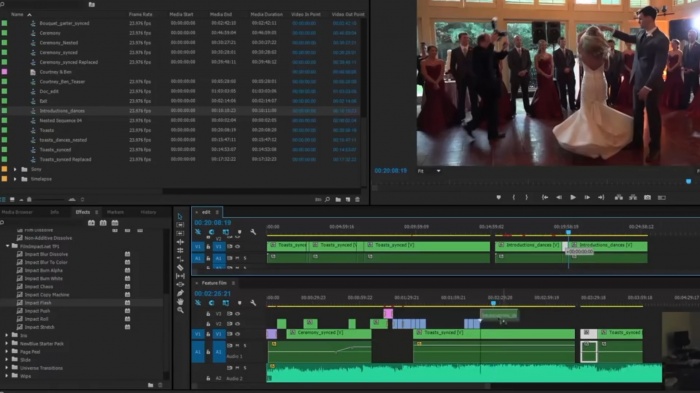Toggle linked selection in edit sequence
The height and width of the screenshot is (393, 700).
226,232
